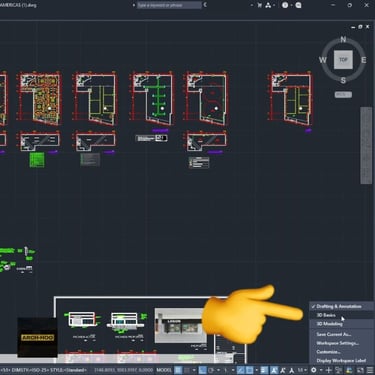Click floor plan with orange furniture layout
This screenshot has width=375, height=375.
(x=40, y=98)
